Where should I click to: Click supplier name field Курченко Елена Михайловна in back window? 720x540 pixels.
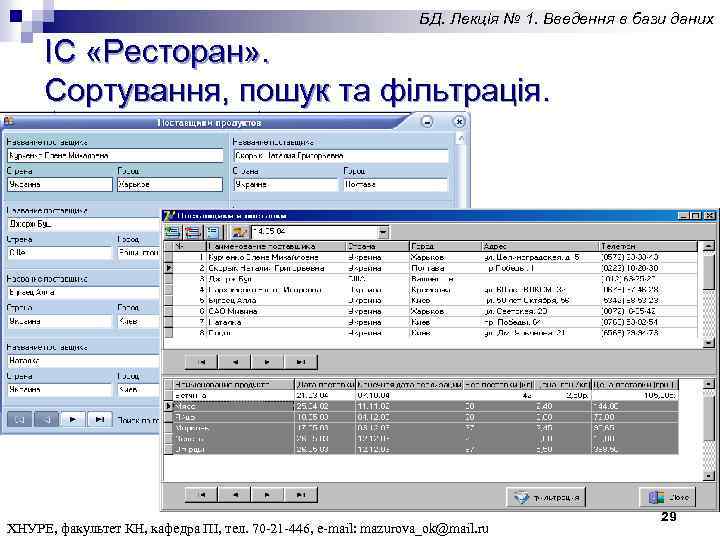115,156
